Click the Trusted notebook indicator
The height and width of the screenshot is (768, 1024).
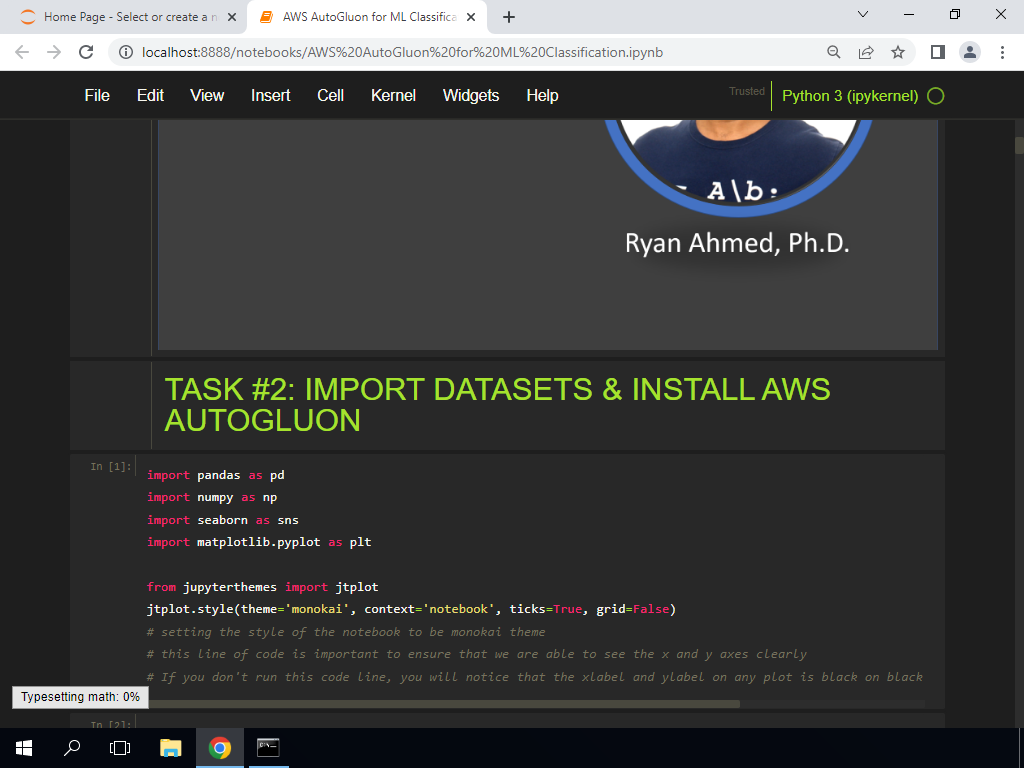coord(746,91)
